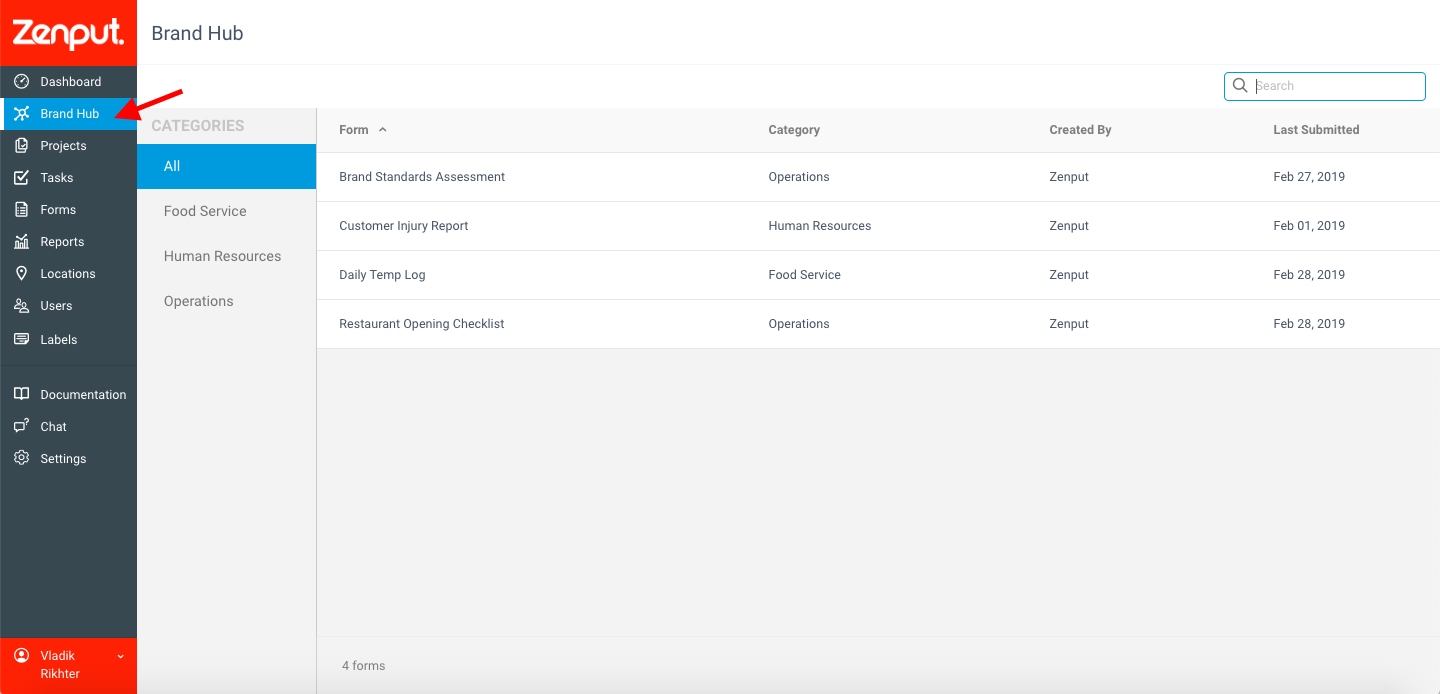
Task: Click Zenput creator in Daily Temp Log row
Action: [1069, 275]
